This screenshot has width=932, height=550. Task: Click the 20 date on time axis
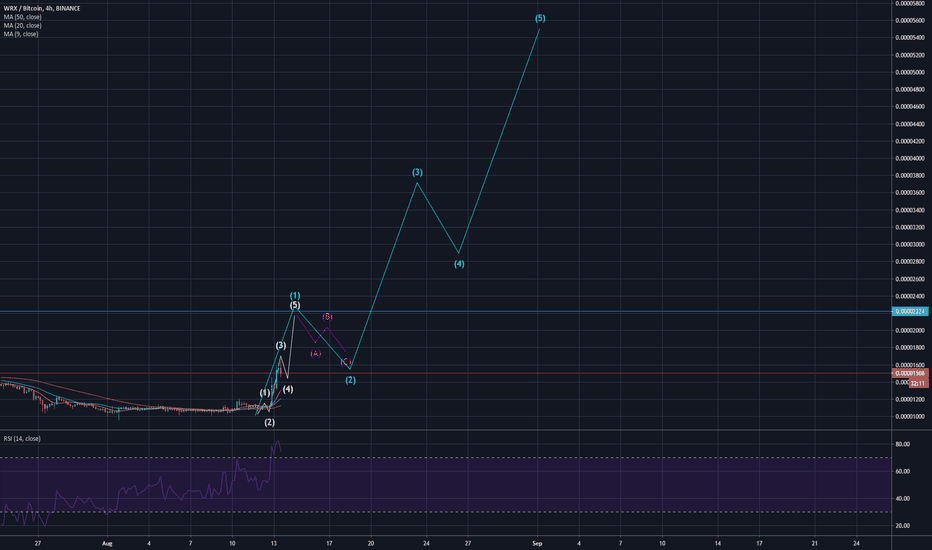click(x=371, y=543)
